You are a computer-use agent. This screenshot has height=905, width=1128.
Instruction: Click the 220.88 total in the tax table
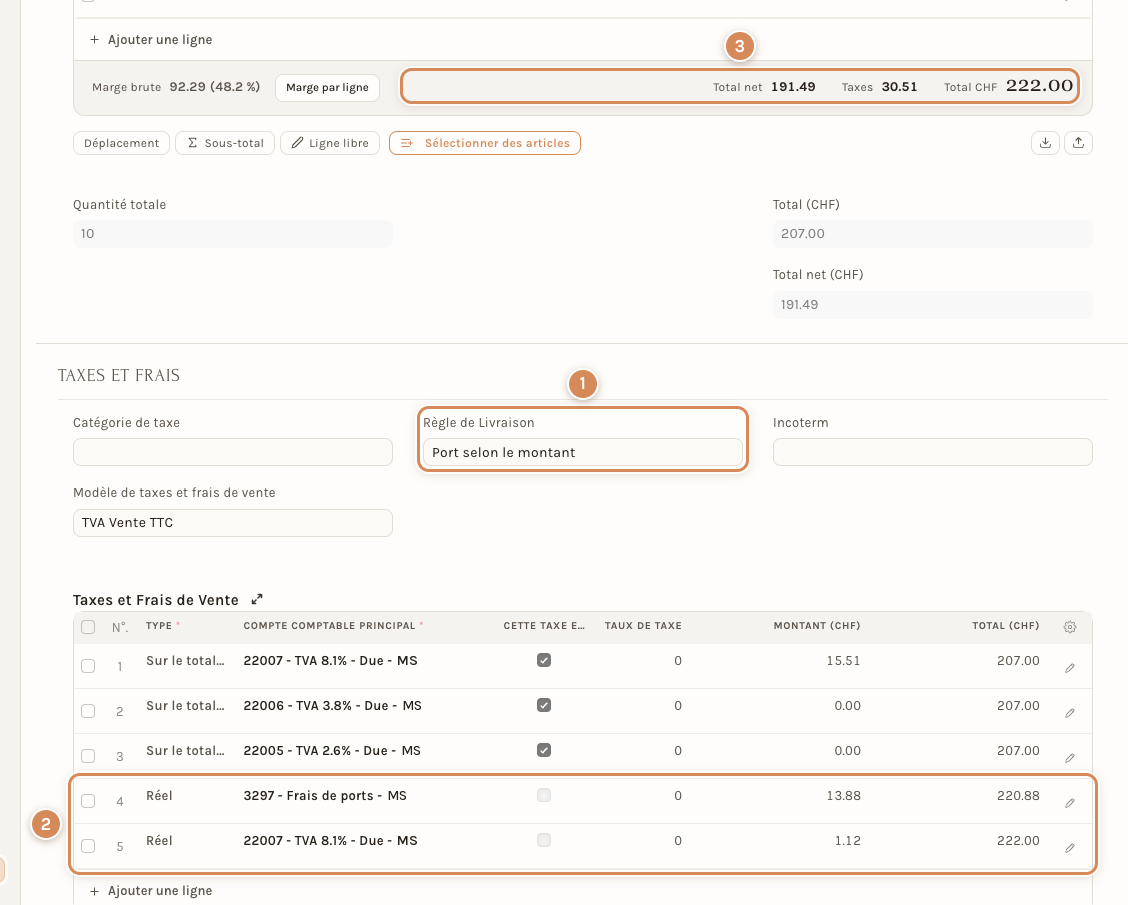coord(1018,796)
